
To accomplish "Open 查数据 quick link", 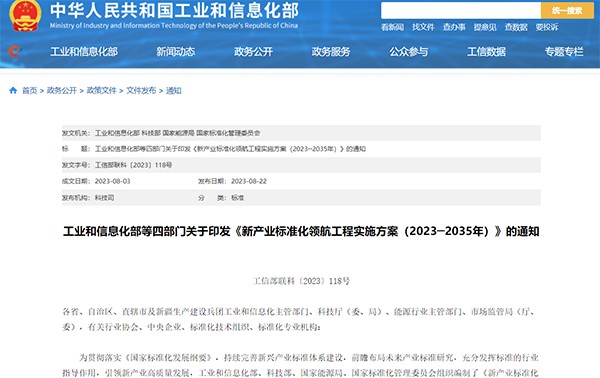I will [x=516, y=27].
